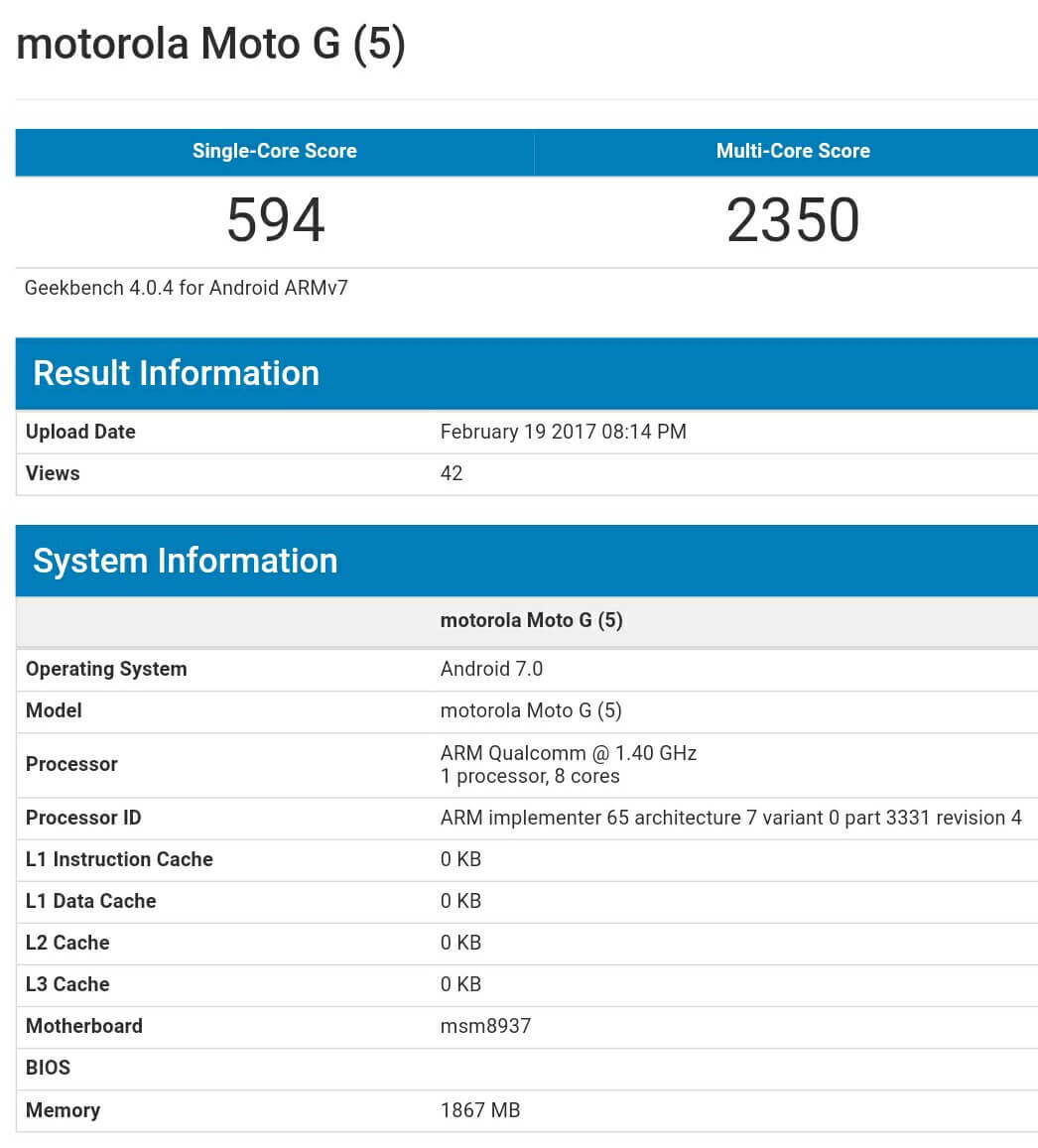Screen dimensions: 1038x1148
Task: Click the L1 Instruction Cache '0 KB' value
Action: click(460, 859)
